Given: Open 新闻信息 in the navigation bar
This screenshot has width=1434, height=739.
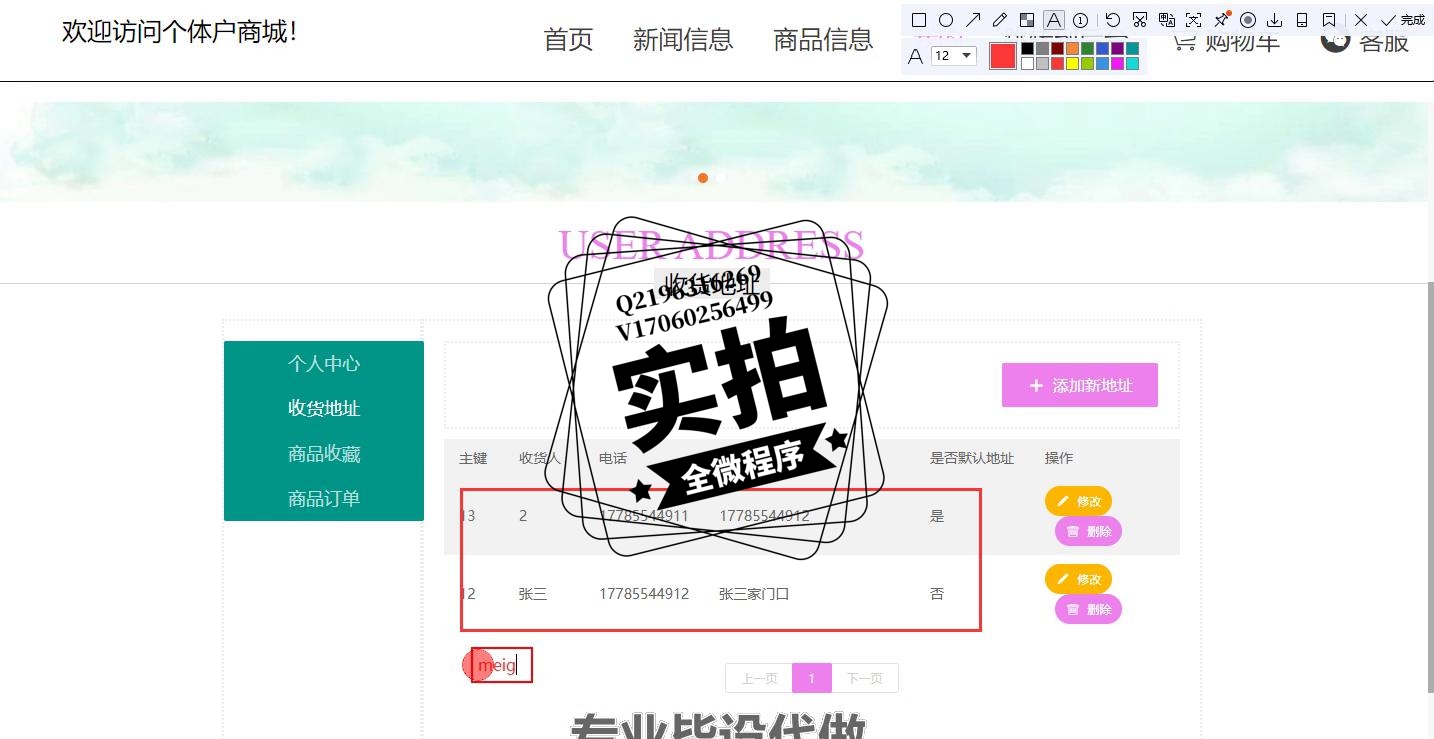Looking at the screenshot, I should (683, 40).
